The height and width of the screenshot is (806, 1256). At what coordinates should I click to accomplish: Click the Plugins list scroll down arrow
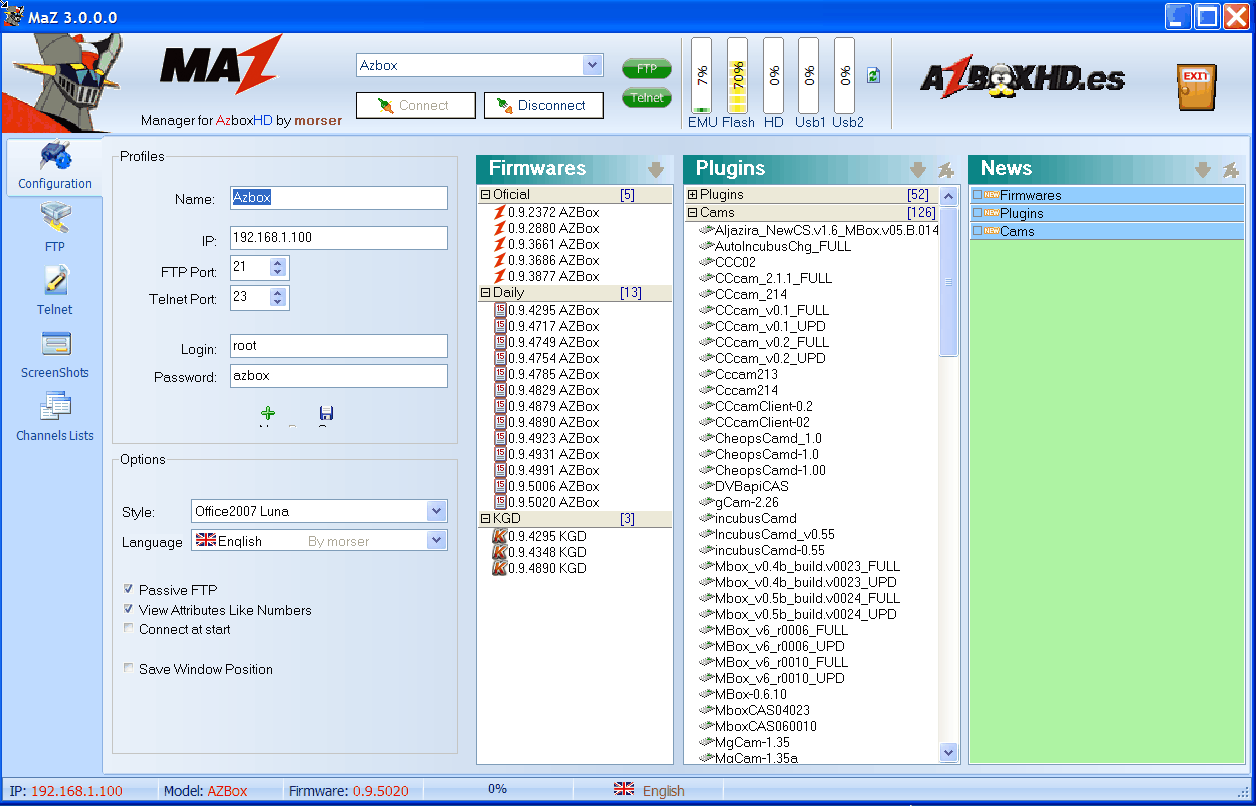pyautogui.click(x=949, y=752)
